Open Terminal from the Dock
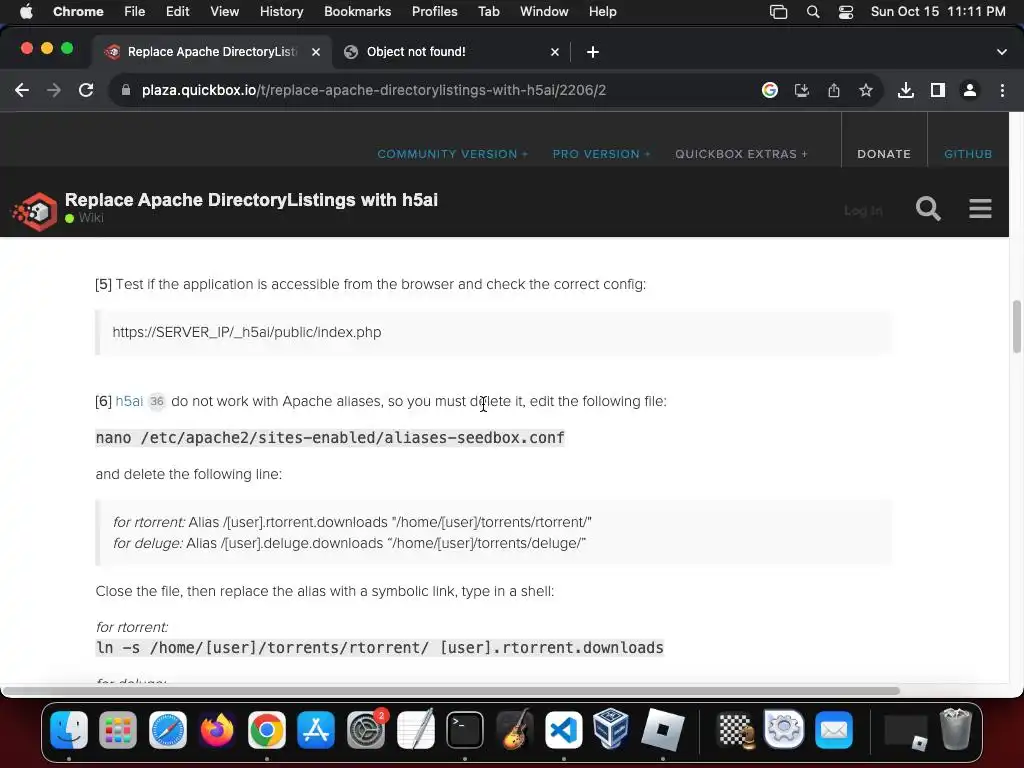The height and width of the screenshot is (768, 1024). pyautogui.click(x=464, y=729)
